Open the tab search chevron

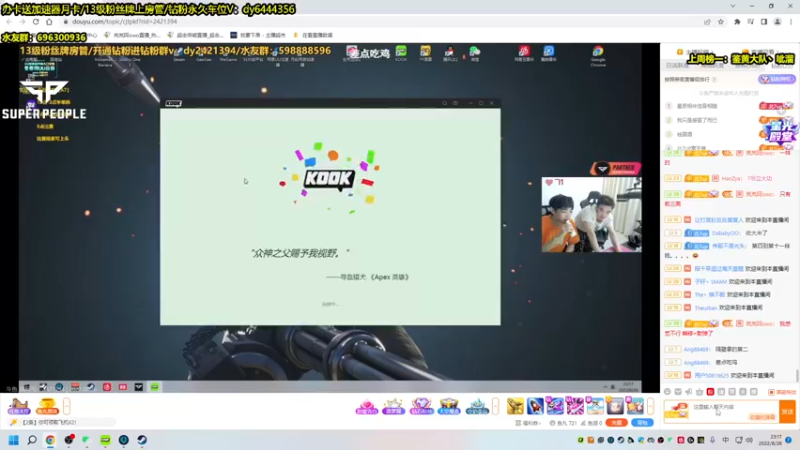(733, 6)
